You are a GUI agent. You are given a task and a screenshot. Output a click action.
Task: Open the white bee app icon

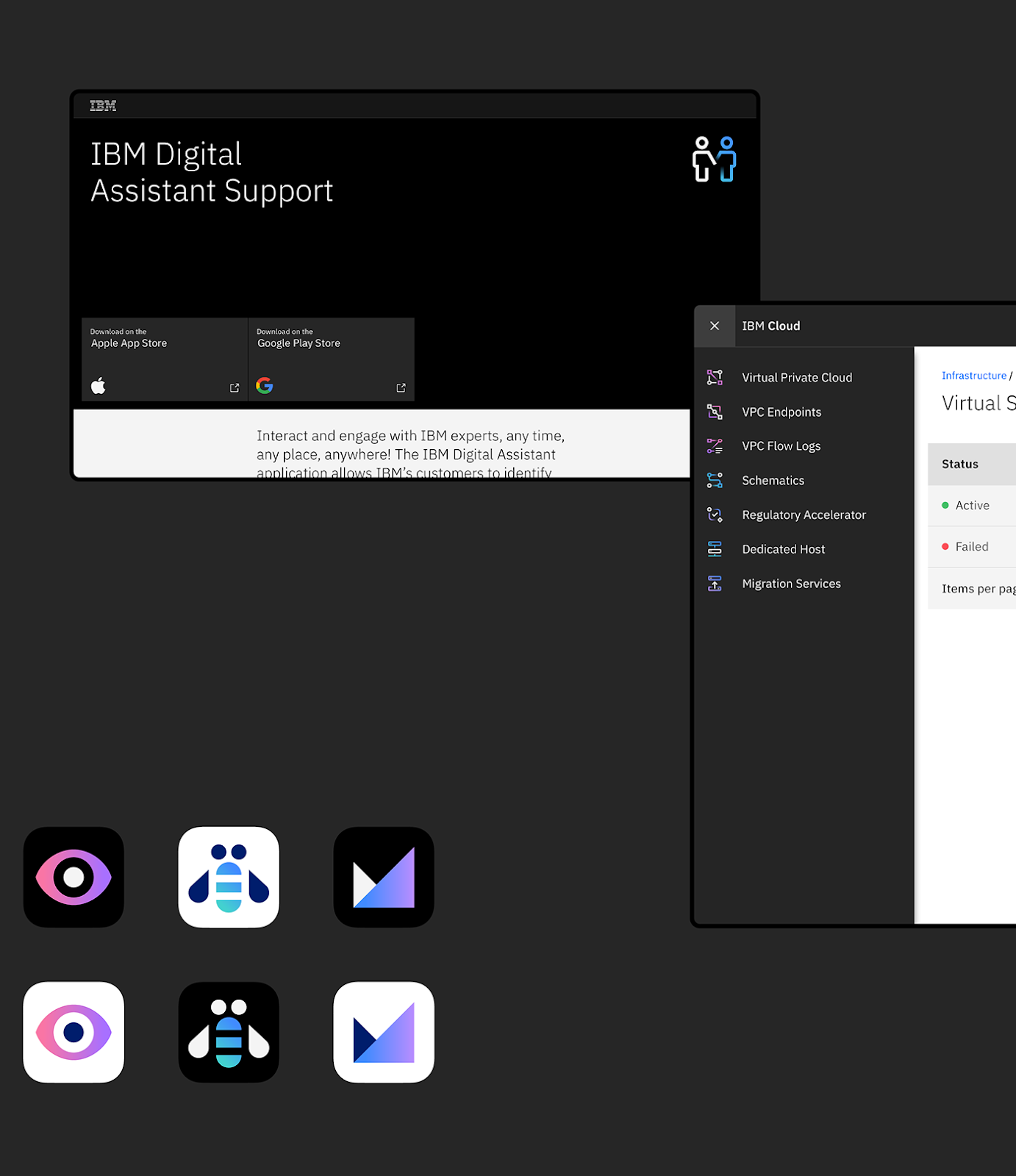click(229, 877)
